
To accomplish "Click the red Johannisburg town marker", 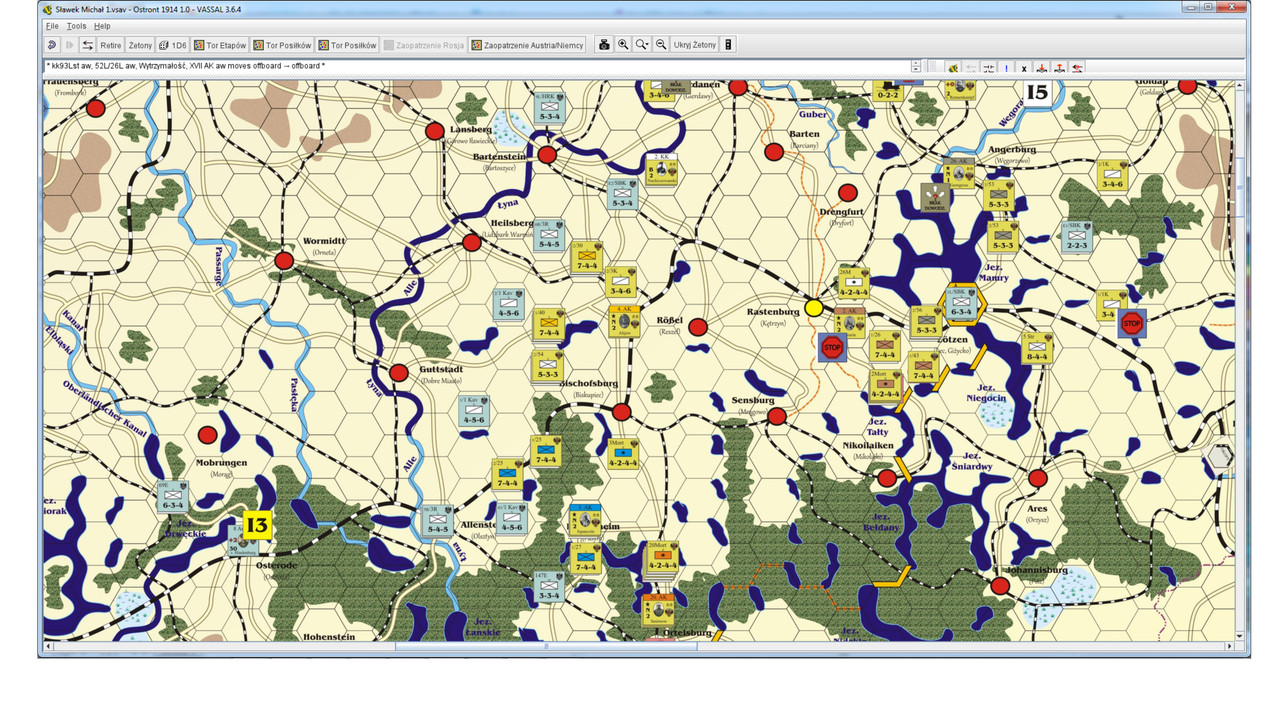I will click(x=1000, y=586).
